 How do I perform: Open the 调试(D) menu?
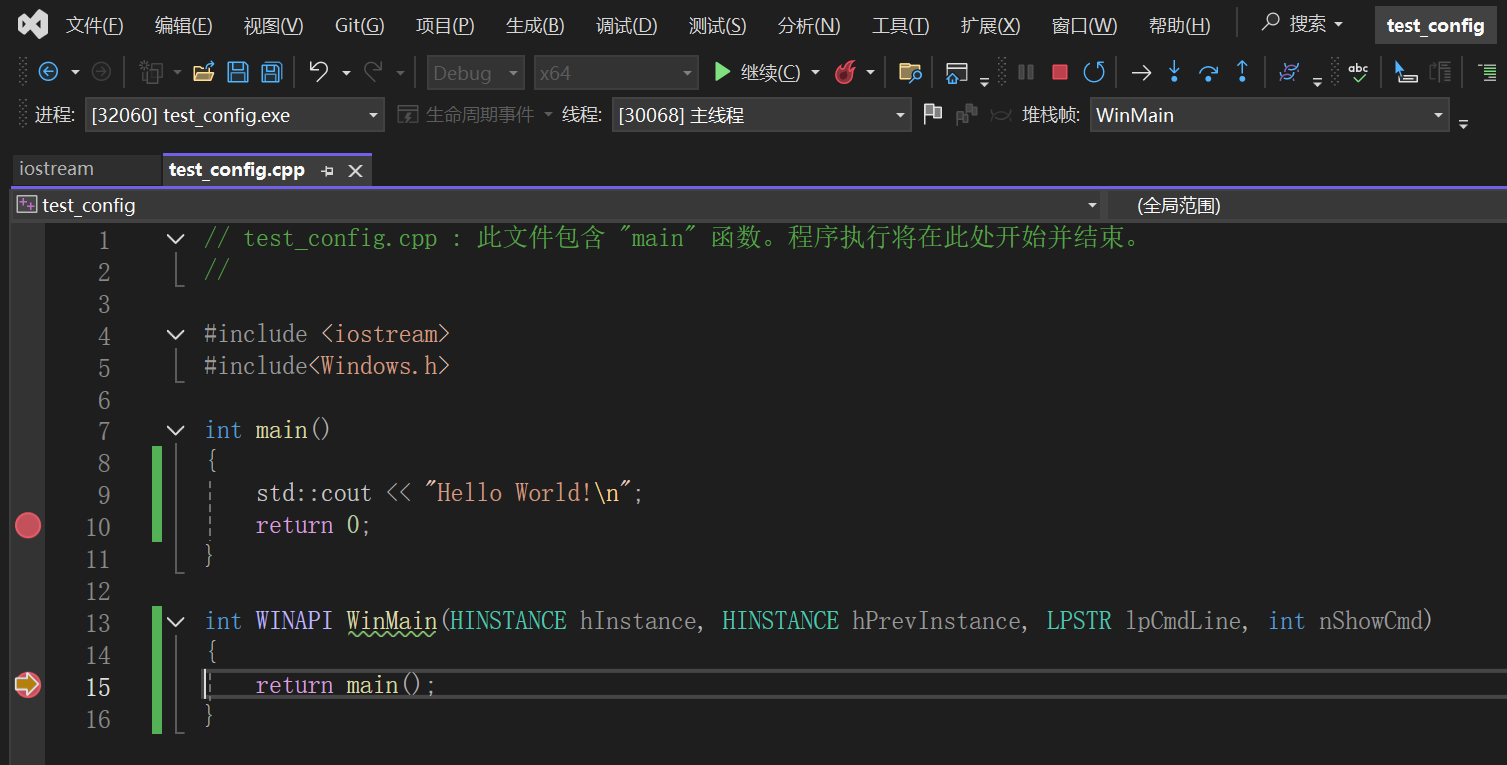coord(627,25)
